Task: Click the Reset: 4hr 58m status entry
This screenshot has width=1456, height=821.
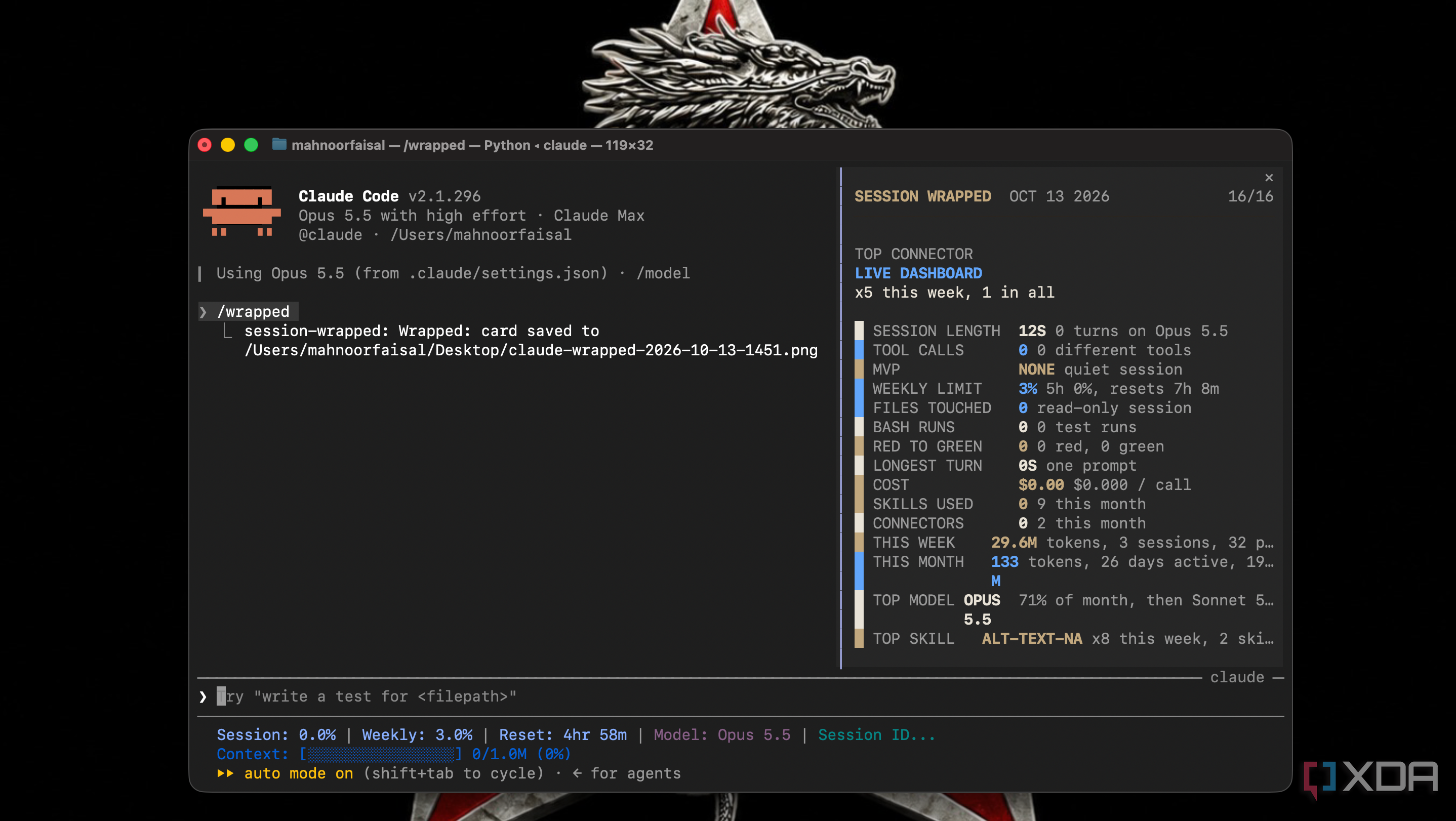Action: coord(563,734)
